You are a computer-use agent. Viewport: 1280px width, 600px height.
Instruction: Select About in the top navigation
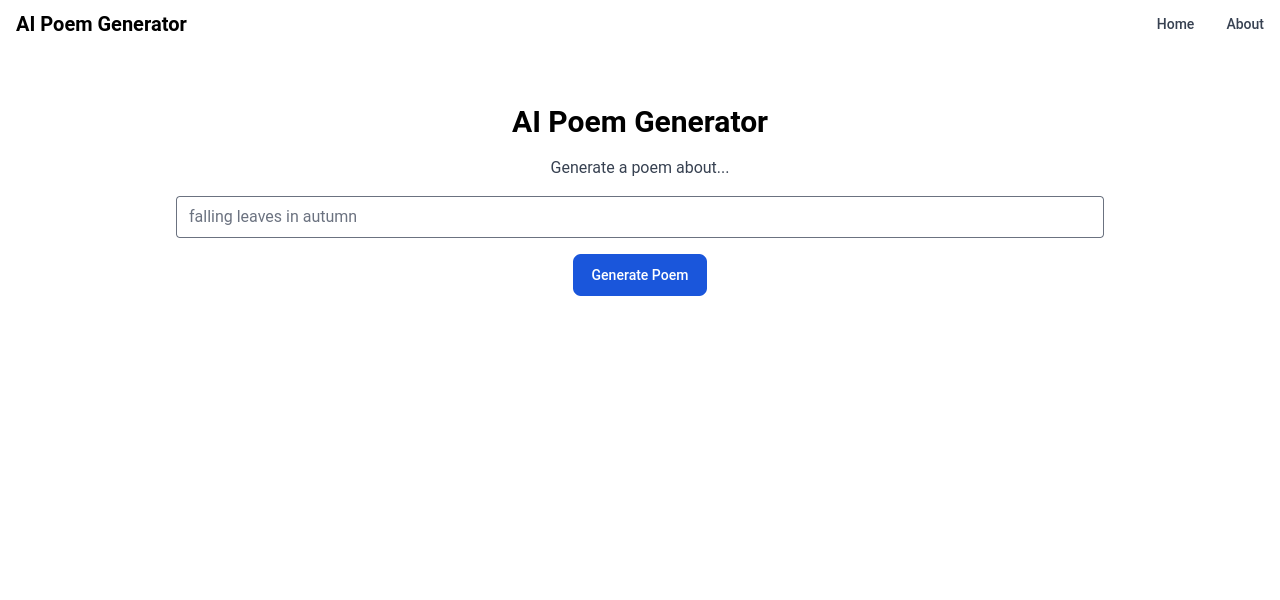[1245, 24]
